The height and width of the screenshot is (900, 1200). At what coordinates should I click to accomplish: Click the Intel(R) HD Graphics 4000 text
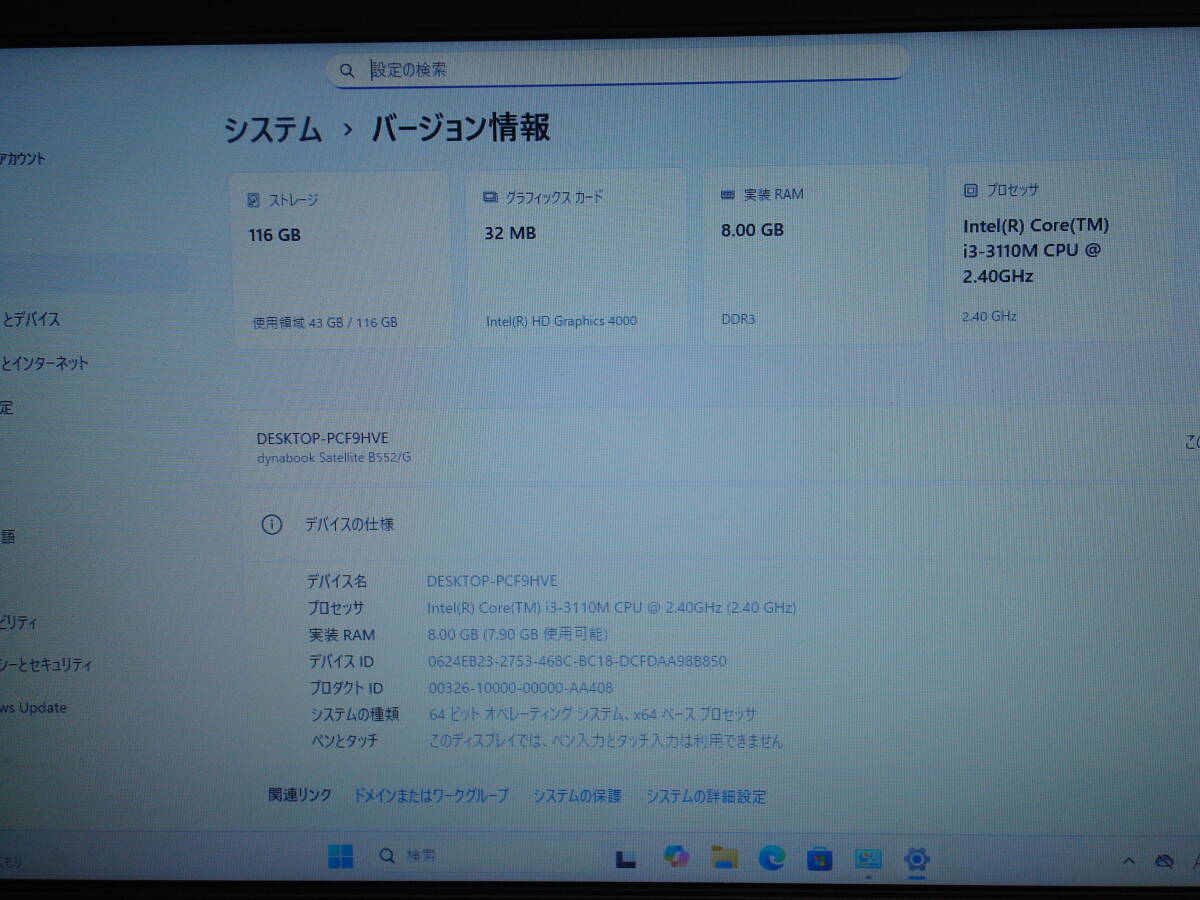coord(561,321)
